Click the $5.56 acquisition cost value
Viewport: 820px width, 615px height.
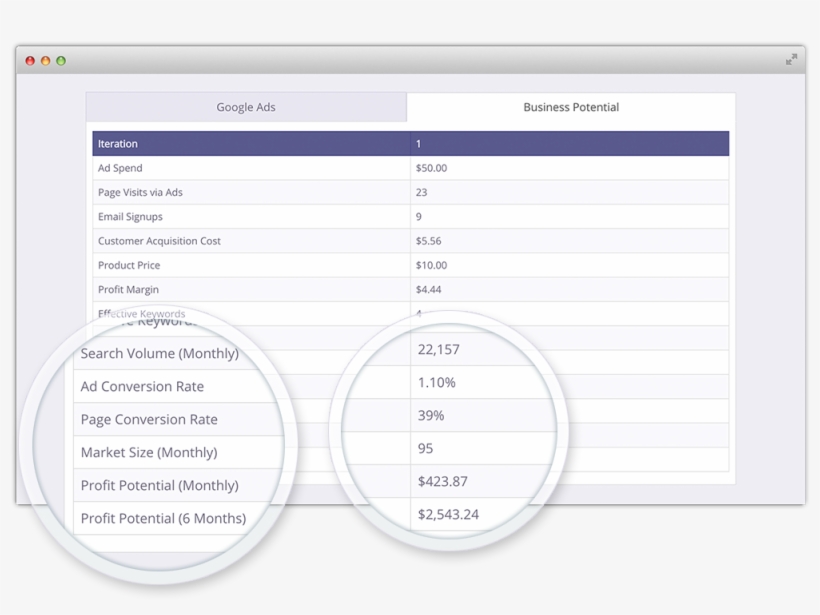tap(428, 241)
